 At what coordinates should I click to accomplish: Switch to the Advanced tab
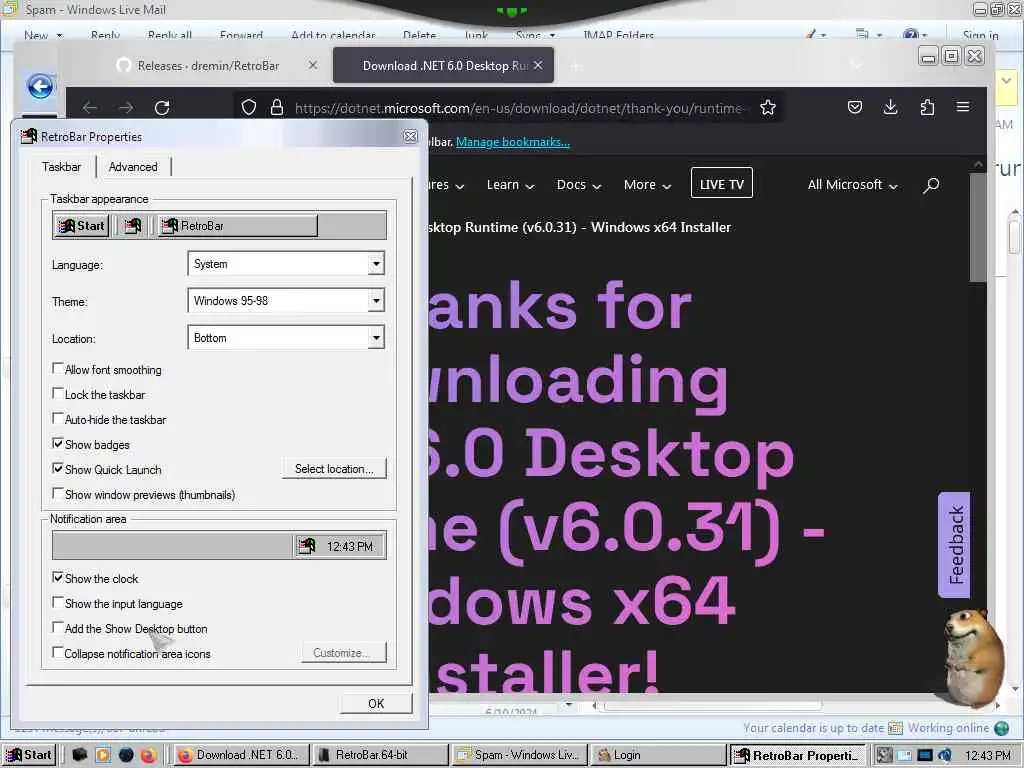(133, 167)
